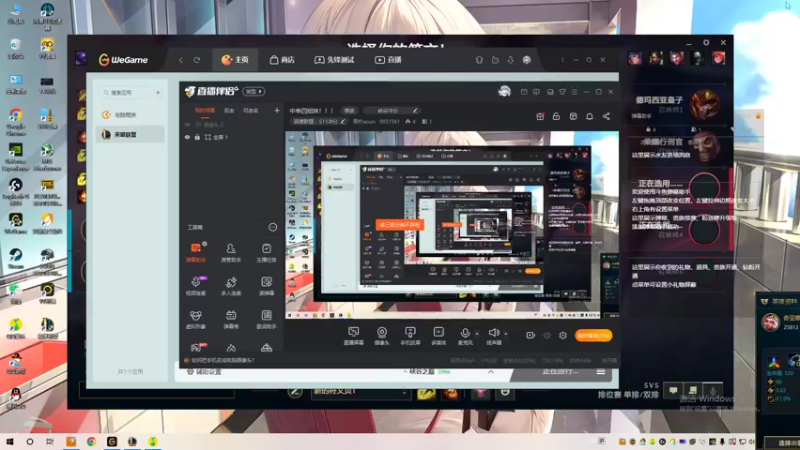Image resolution: width=800 pixels, height=450 pixels.
Task: Open Chrome from the taskbar
Action: 91,441
